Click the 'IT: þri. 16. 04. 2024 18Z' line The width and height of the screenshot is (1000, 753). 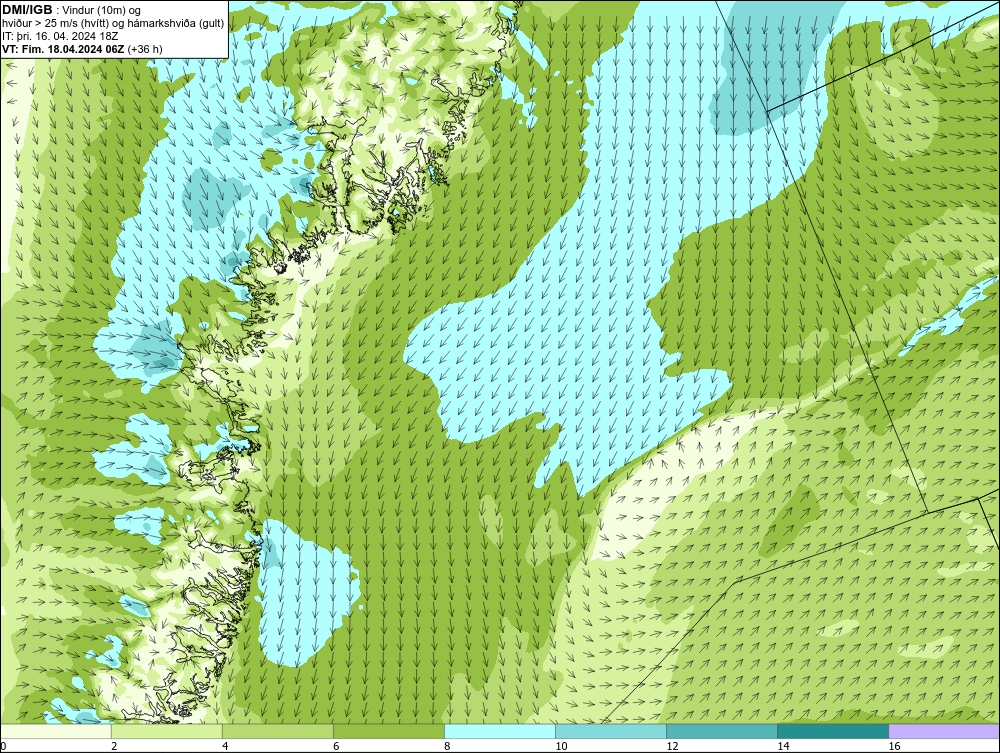[x=60, y=36]
